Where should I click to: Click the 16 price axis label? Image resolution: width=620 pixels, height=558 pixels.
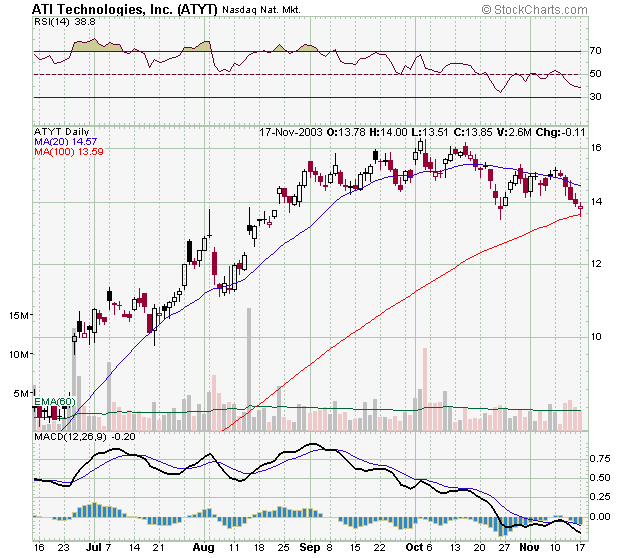click(596, 148)
